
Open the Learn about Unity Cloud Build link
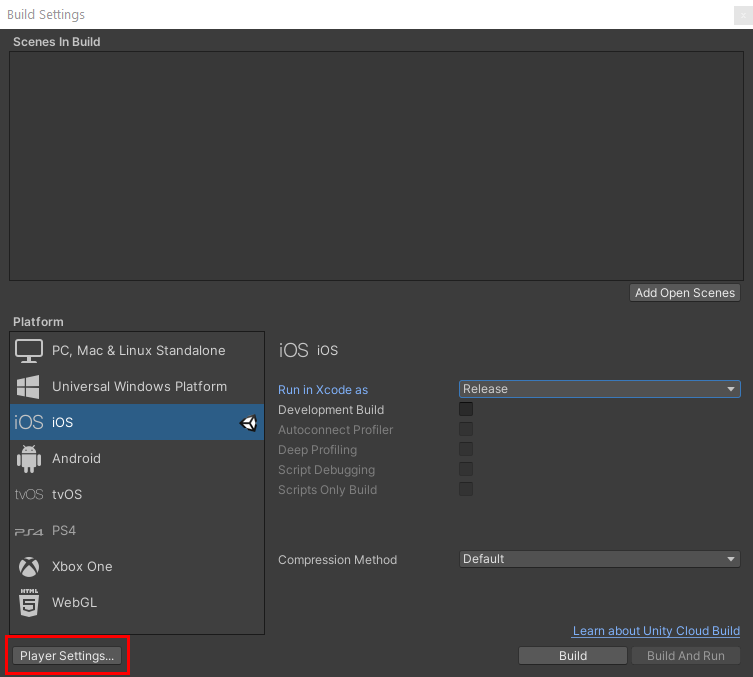coord(656,631)
